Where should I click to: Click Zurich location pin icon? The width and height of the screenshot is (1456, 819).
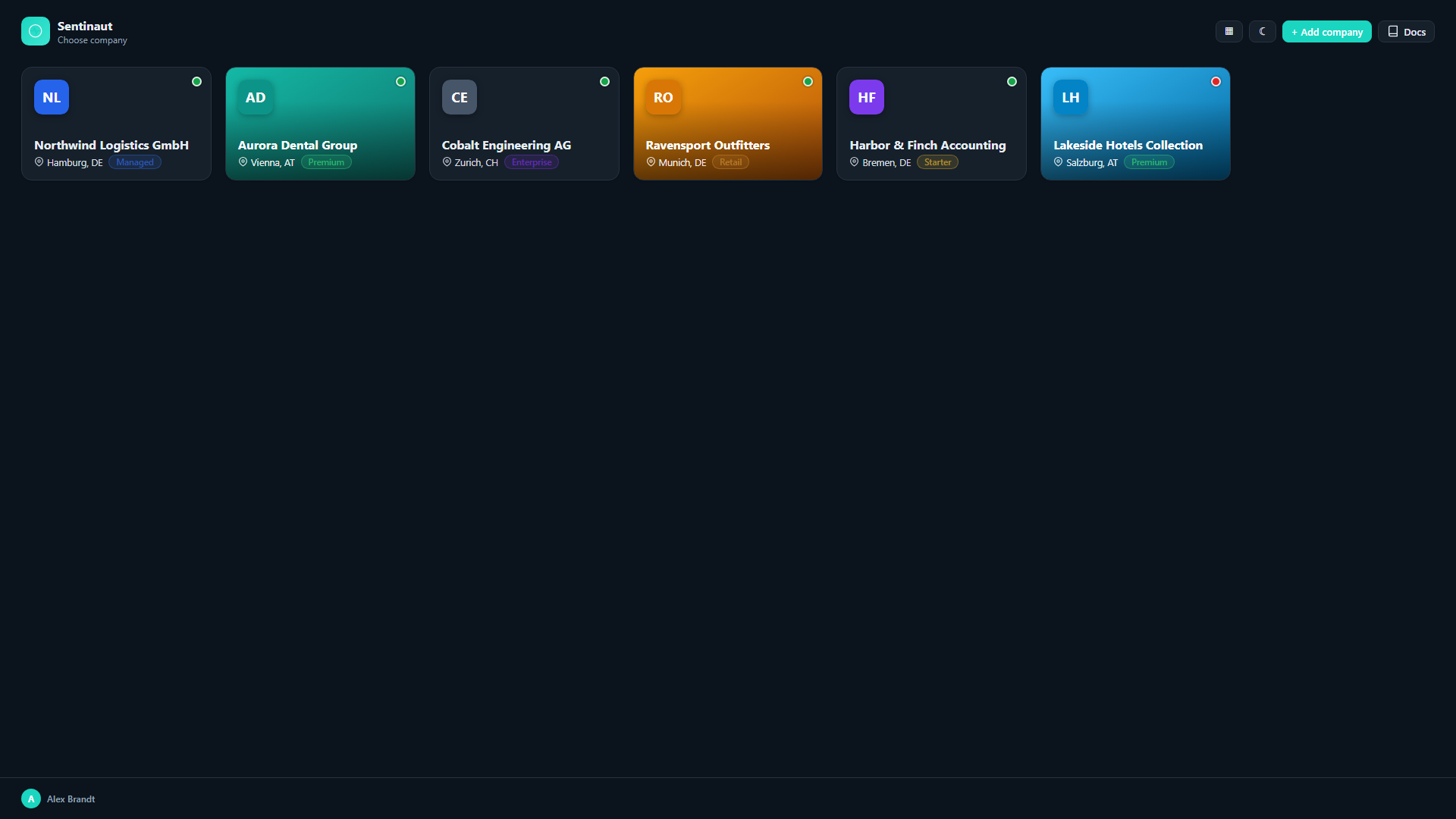click(447, 162)
